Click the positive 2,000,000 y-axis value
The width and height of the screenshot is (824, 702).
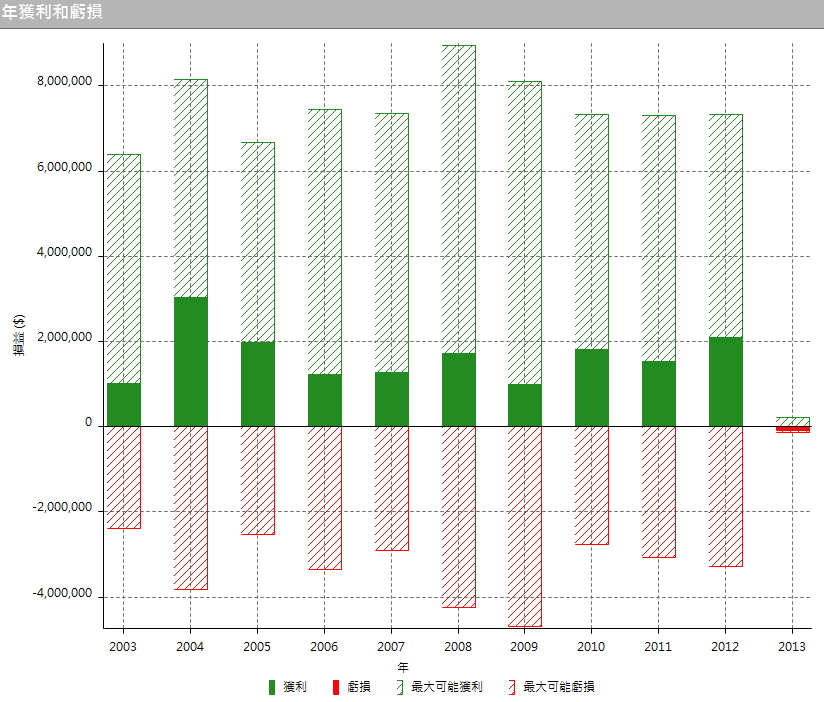[64, 338]
